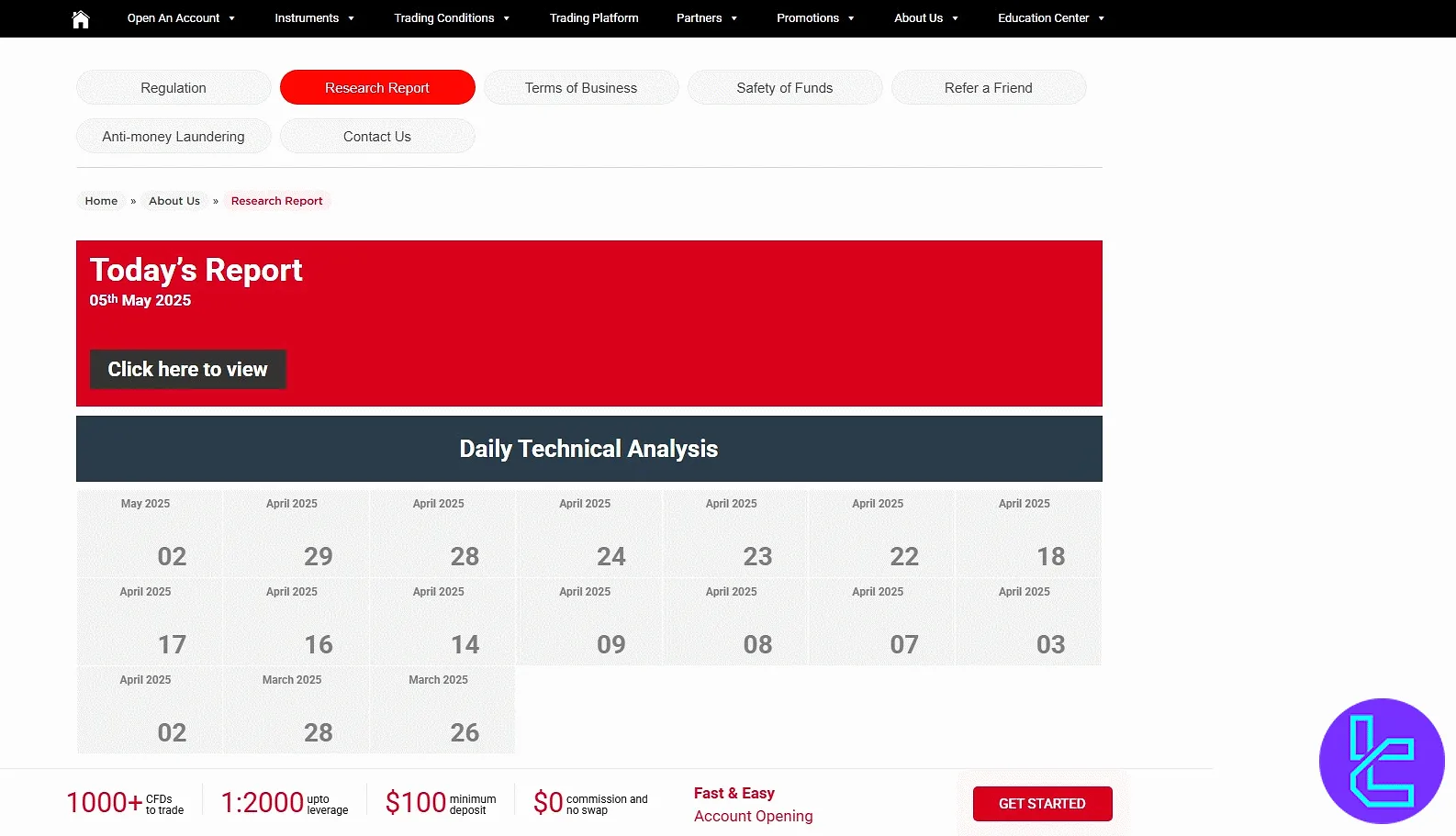Image resolution: width=1456 pixels, height=836 pixels.
Task: Open the April 2025 23 report
Action: tap(735, 533)
